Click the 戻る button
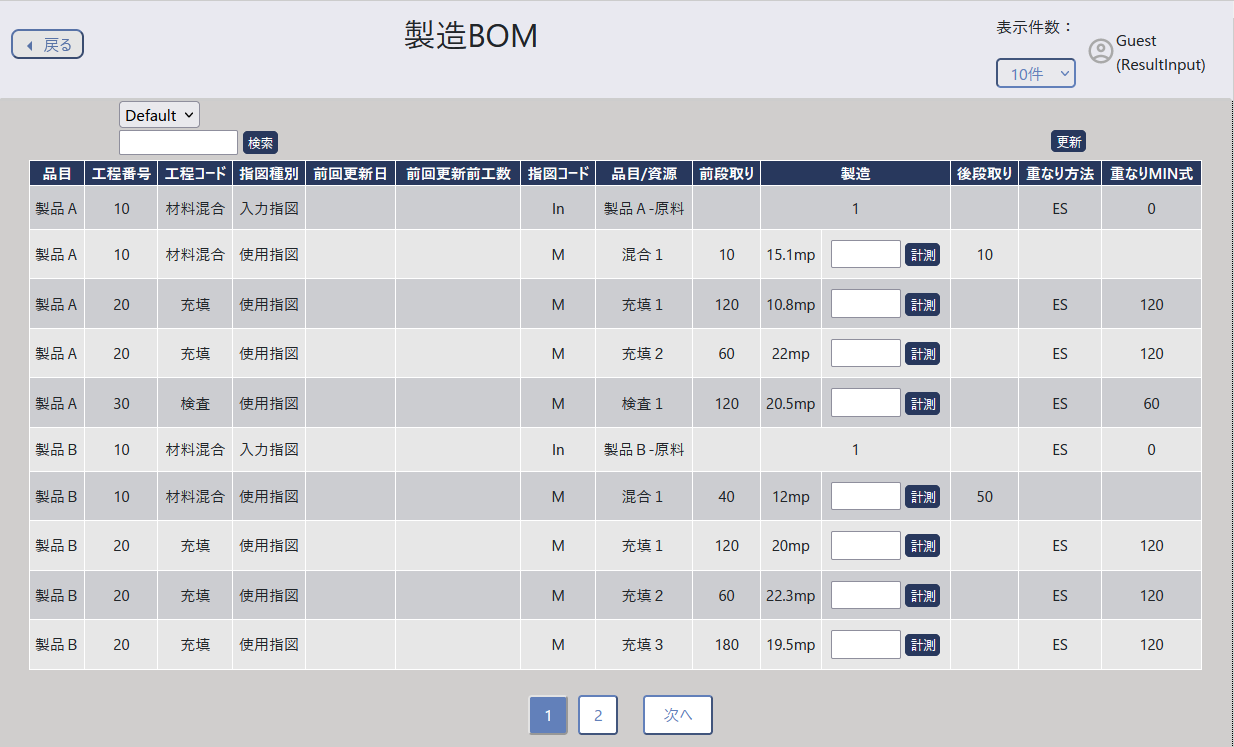The image size is (1234, 747). (47, 44)
